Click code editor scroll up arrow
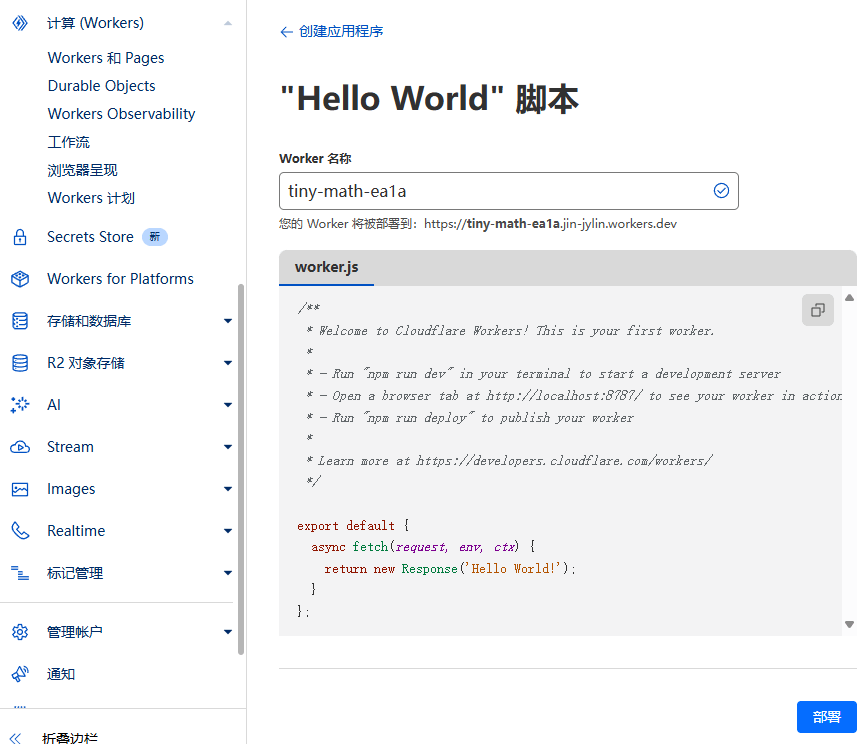This screenshot has width=861, height=744. coord(849,298)
